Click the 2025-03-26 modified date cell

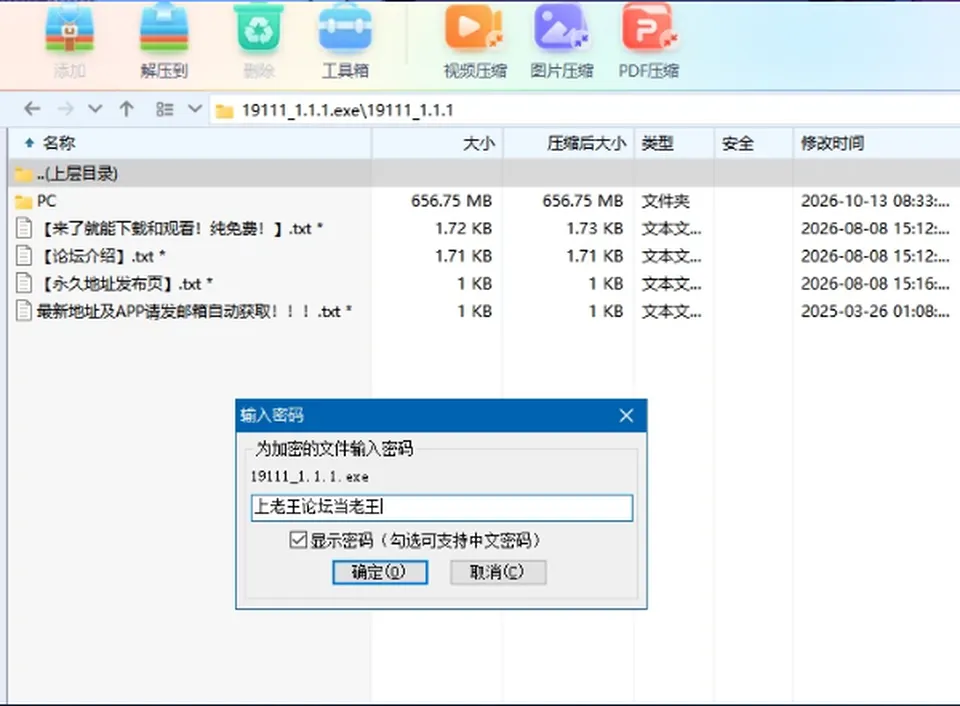(x=875, y=311)
